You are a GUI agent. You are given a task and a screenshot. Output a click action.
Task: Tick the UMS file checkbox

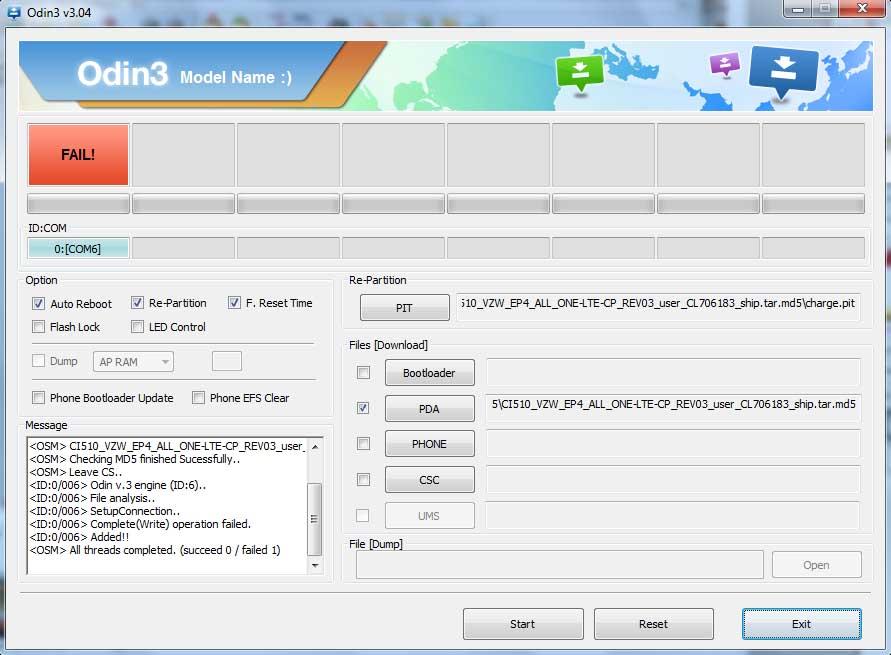363,515
